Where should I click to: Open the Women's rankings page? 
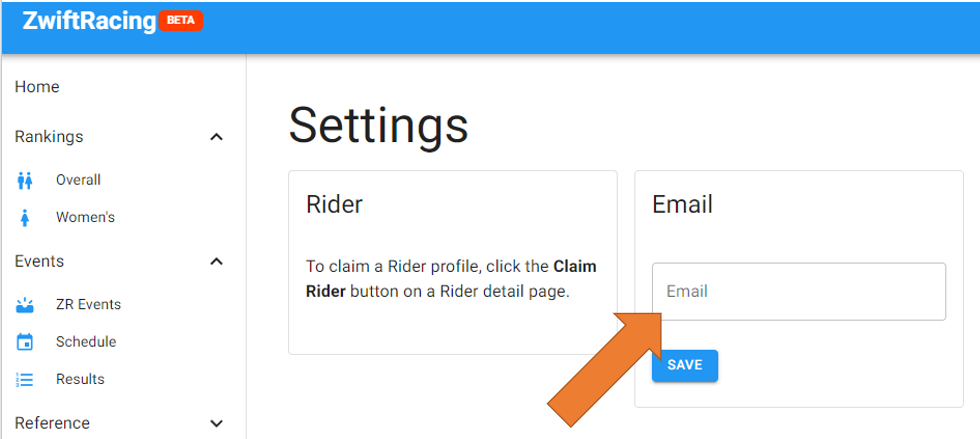85,217
